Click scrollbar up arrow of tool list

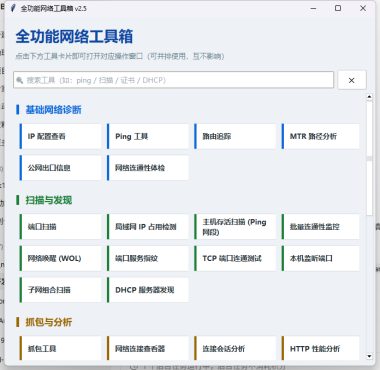point(369,97)
